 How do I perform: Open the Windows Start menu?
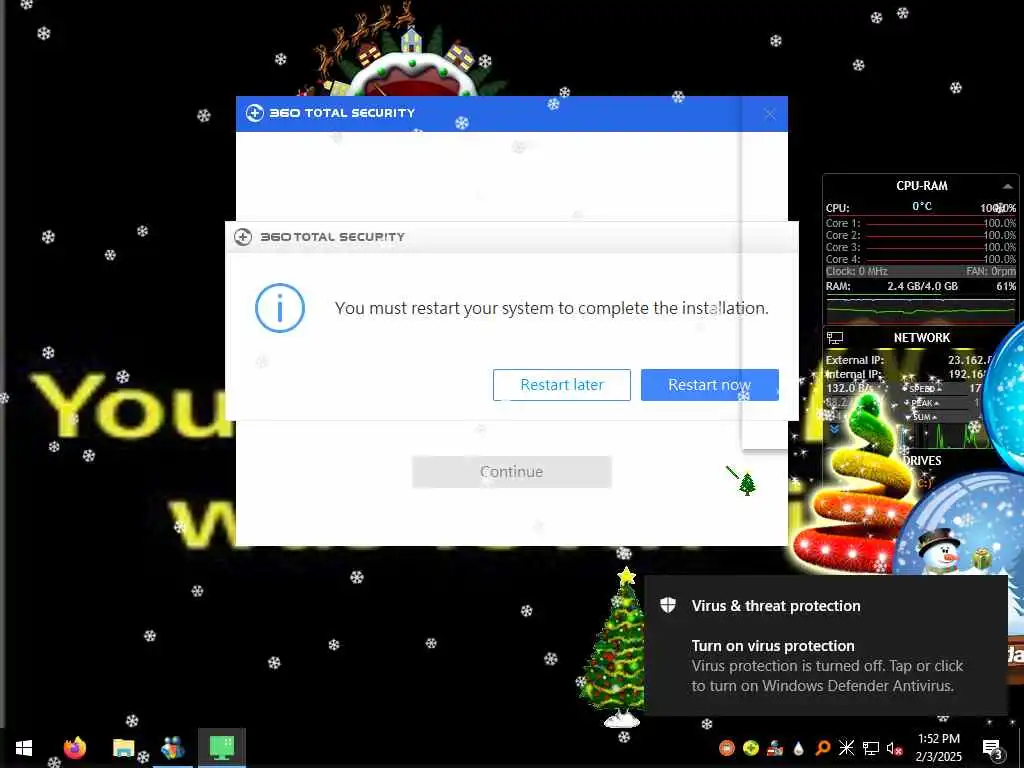point(24,748)
